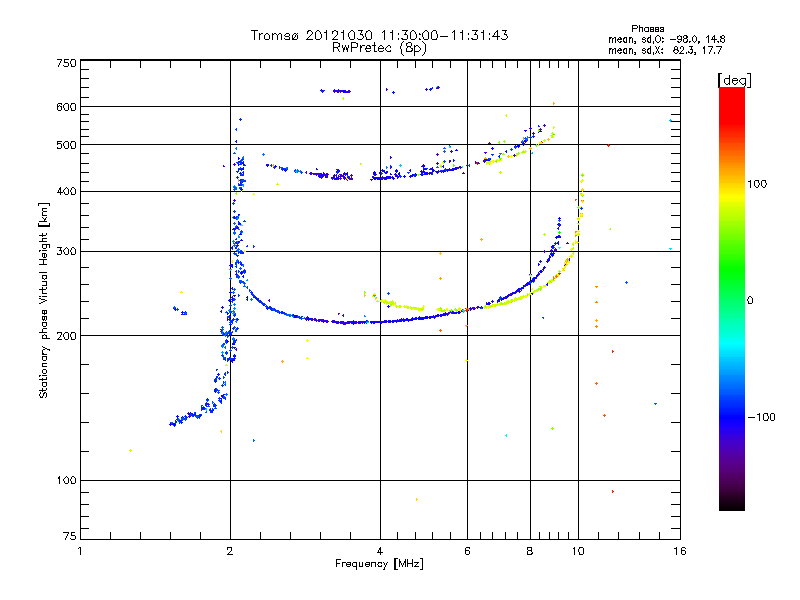Select the 'RwPretec (8p)' subtitle
The height and width of the screenshot is (600, 800).
pyautogui.click(x=379, y=48)
